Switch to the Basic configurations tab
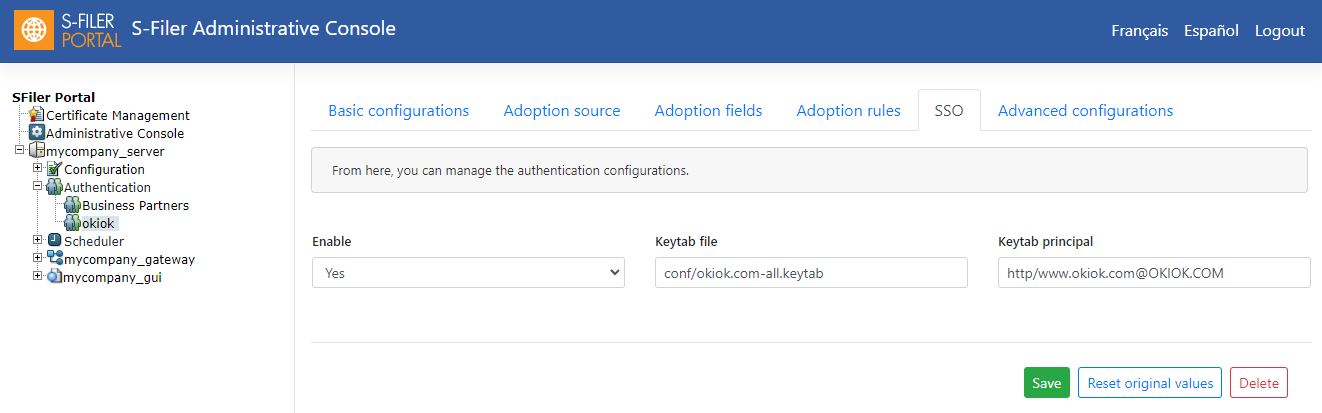This screenshot has height=413, width=1322. click(398, 111)
